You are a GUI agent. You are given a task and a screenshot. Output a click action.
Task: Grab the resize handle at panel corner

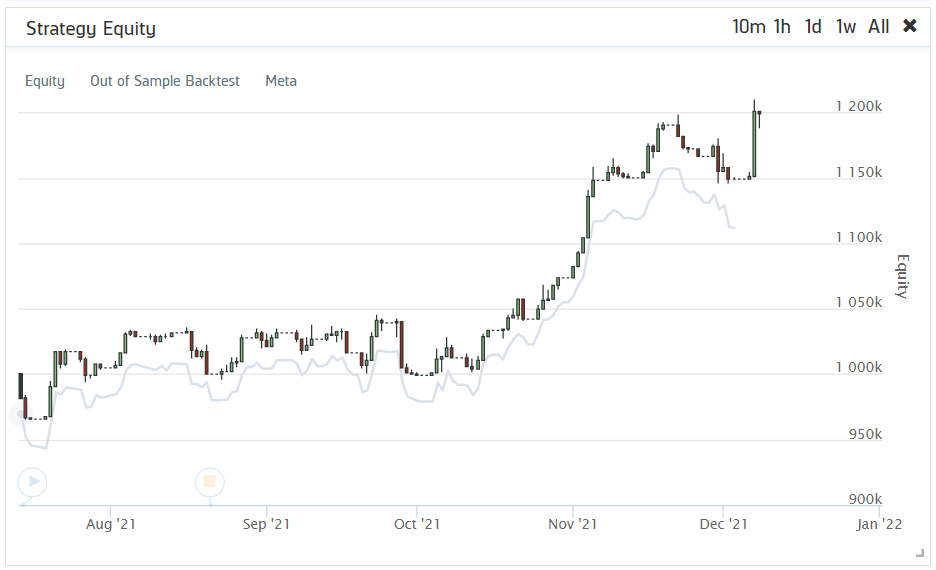point(920,554)
